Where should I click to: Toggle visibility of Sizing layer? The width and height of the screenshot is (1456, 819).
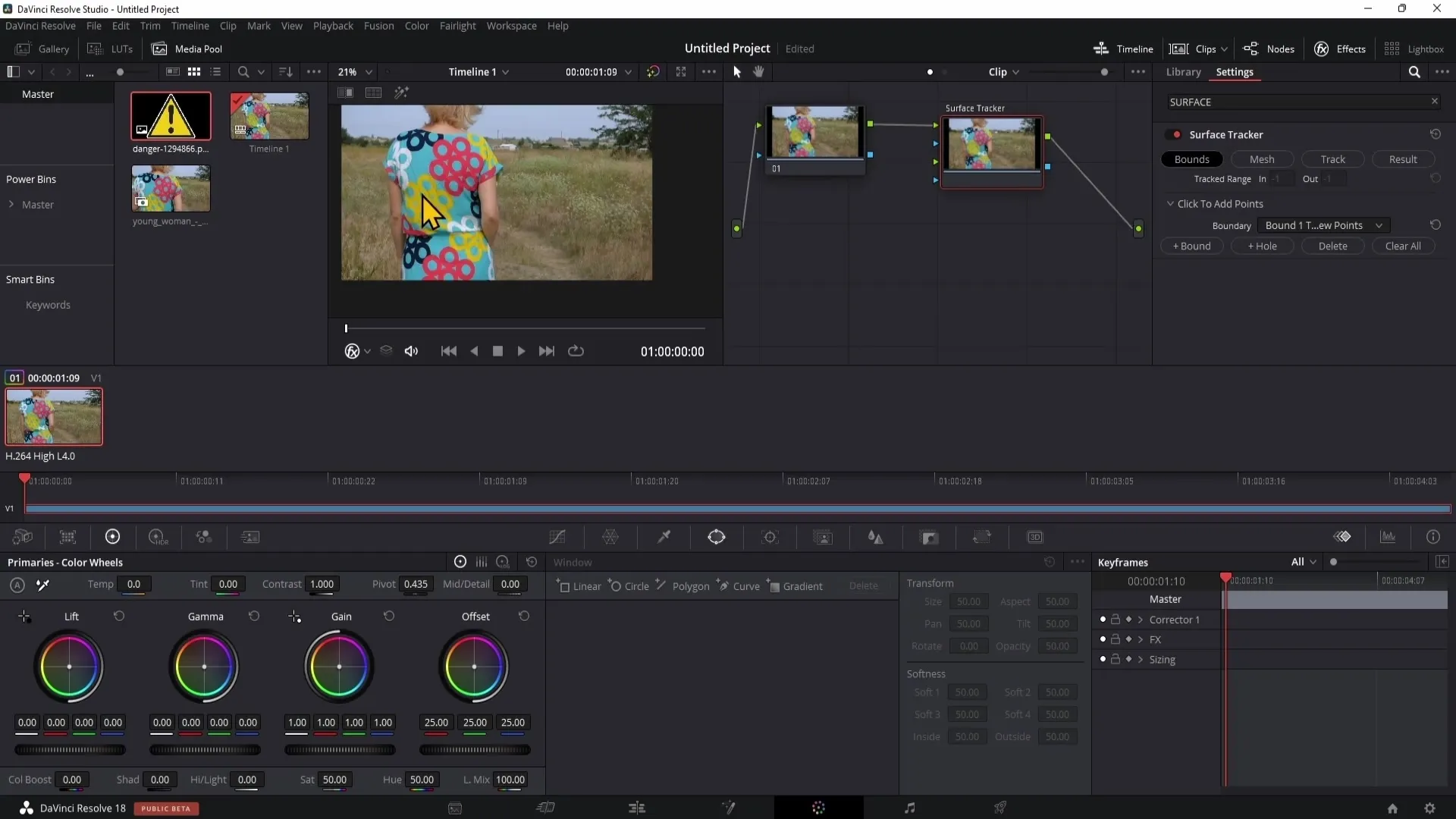tap(1102, 659)
